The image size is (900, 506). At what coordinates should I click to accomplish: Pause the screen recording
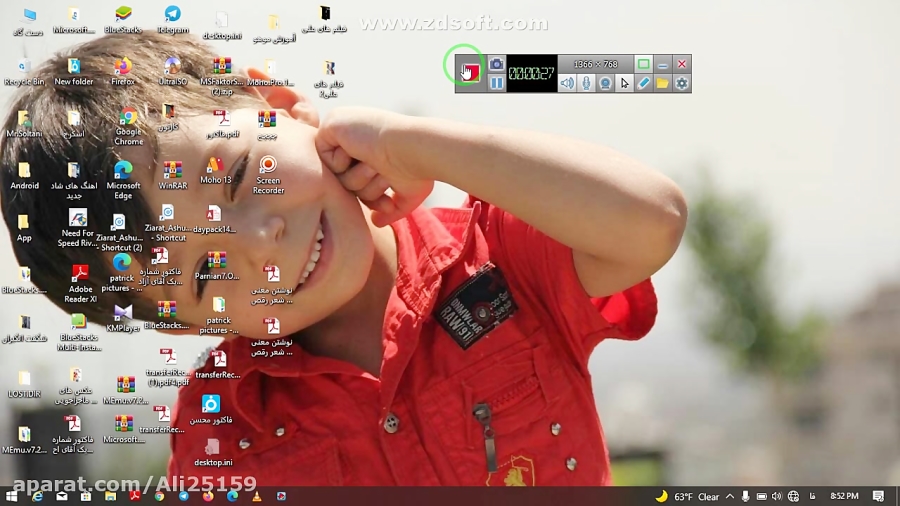496,83
